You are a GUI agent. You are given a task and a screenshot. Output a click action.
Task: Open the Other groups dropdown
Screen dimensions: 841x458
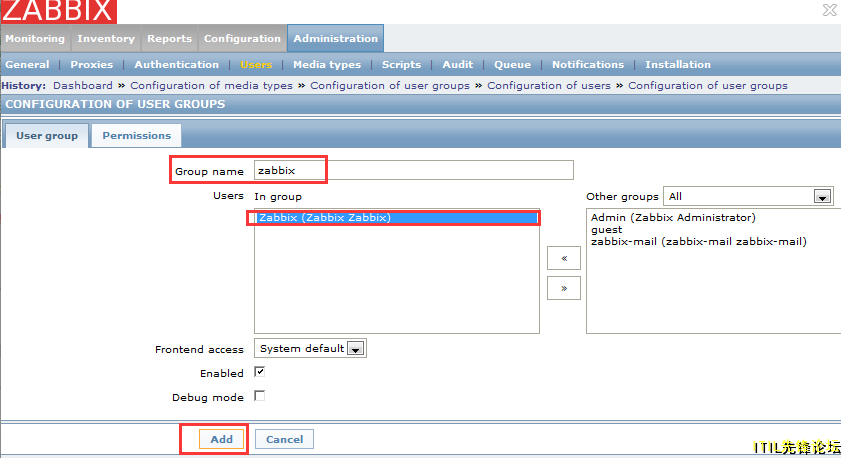point(748,196)
